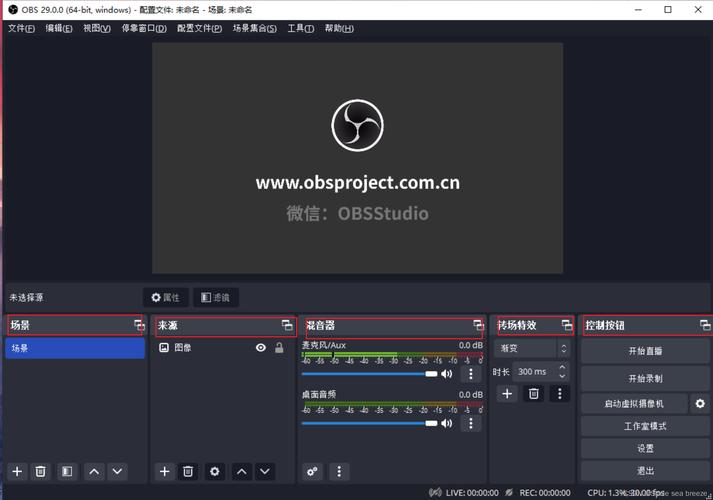The height and width of the screenshot is (500, 713).
Task: Open audio mixer menu dots at bottom
Action: [x=339, y=471]
